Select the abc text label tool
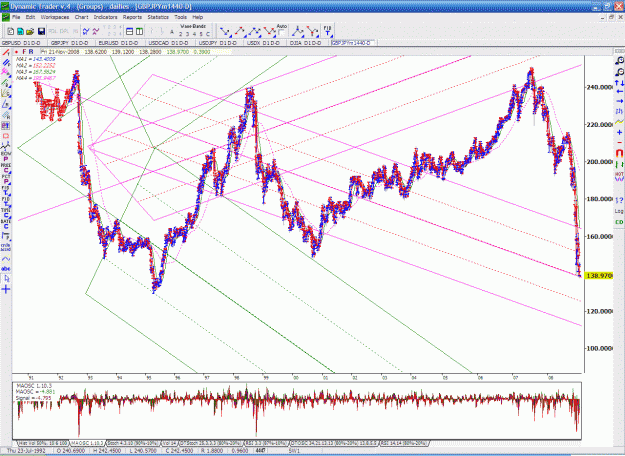Viewport: 625px width, 456px height. (6, 269)
